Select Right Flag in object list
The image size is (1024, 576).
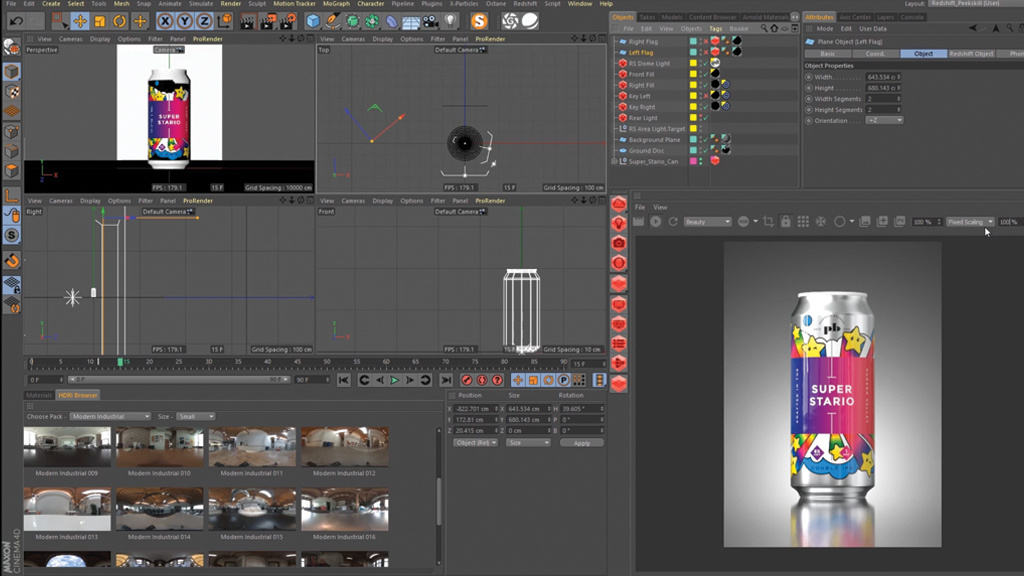[643, 42]
